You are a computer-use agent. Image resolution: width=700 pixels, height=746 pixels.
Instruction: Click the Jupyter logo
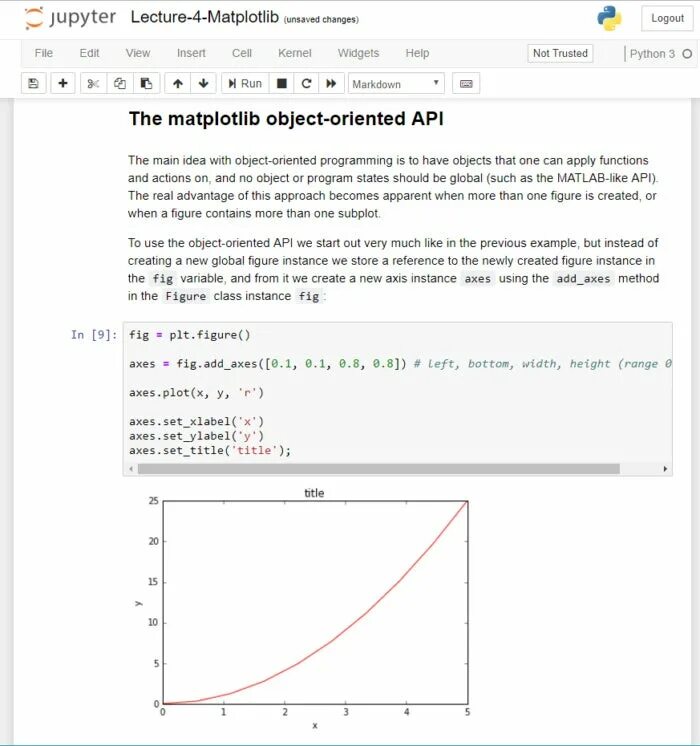[70, 18]
